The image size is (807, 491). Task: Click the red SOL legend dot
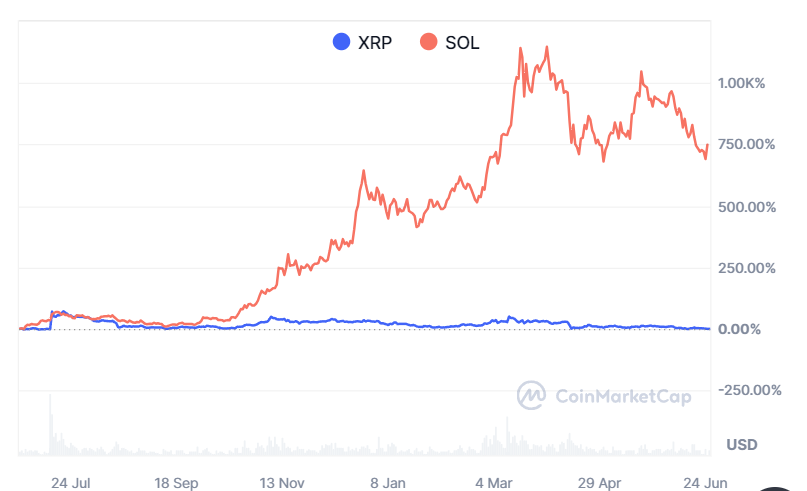429,42
